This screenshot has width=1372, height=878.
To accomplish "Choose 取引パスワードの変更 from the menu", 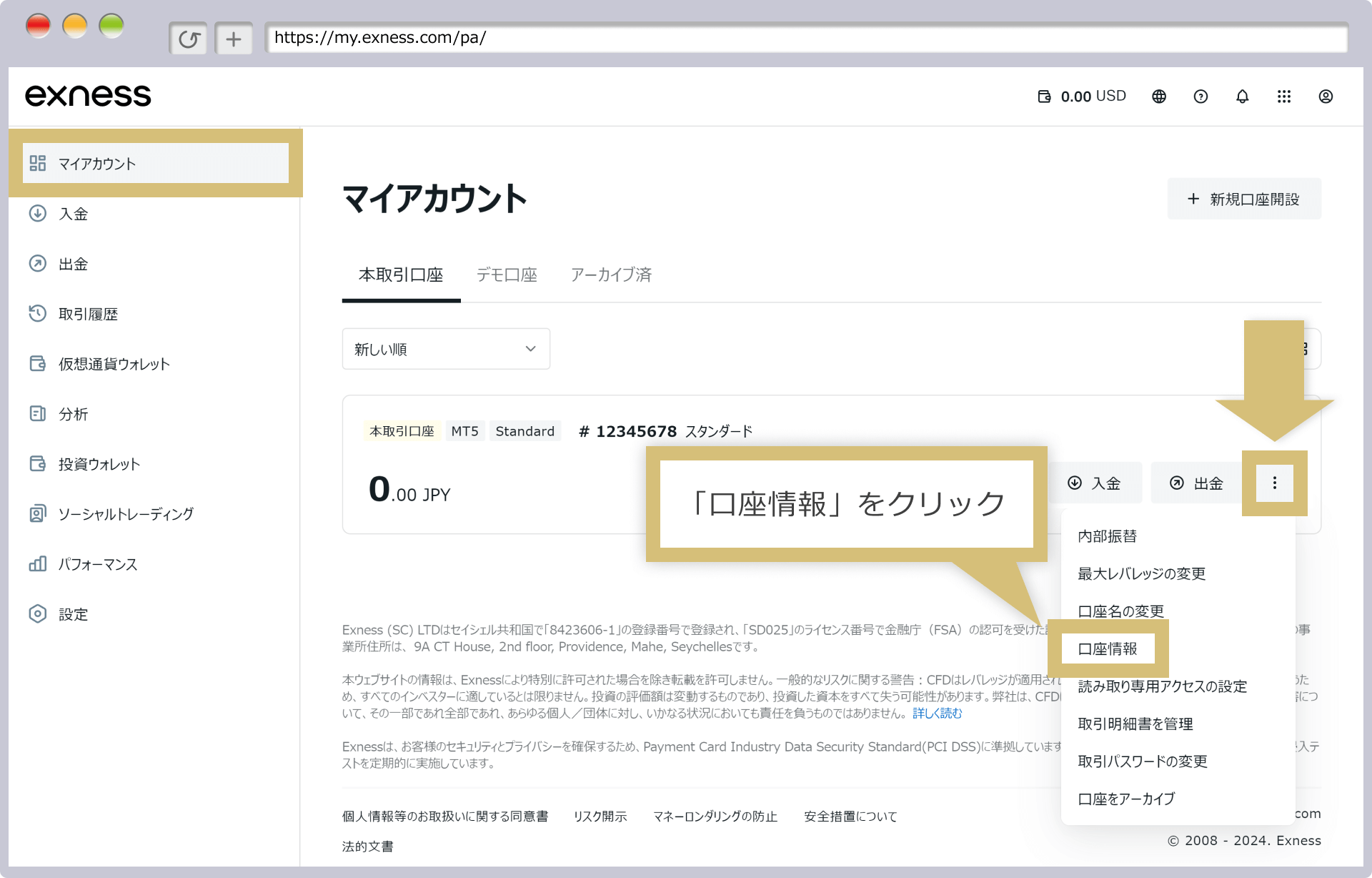I will click(1143, 761).
